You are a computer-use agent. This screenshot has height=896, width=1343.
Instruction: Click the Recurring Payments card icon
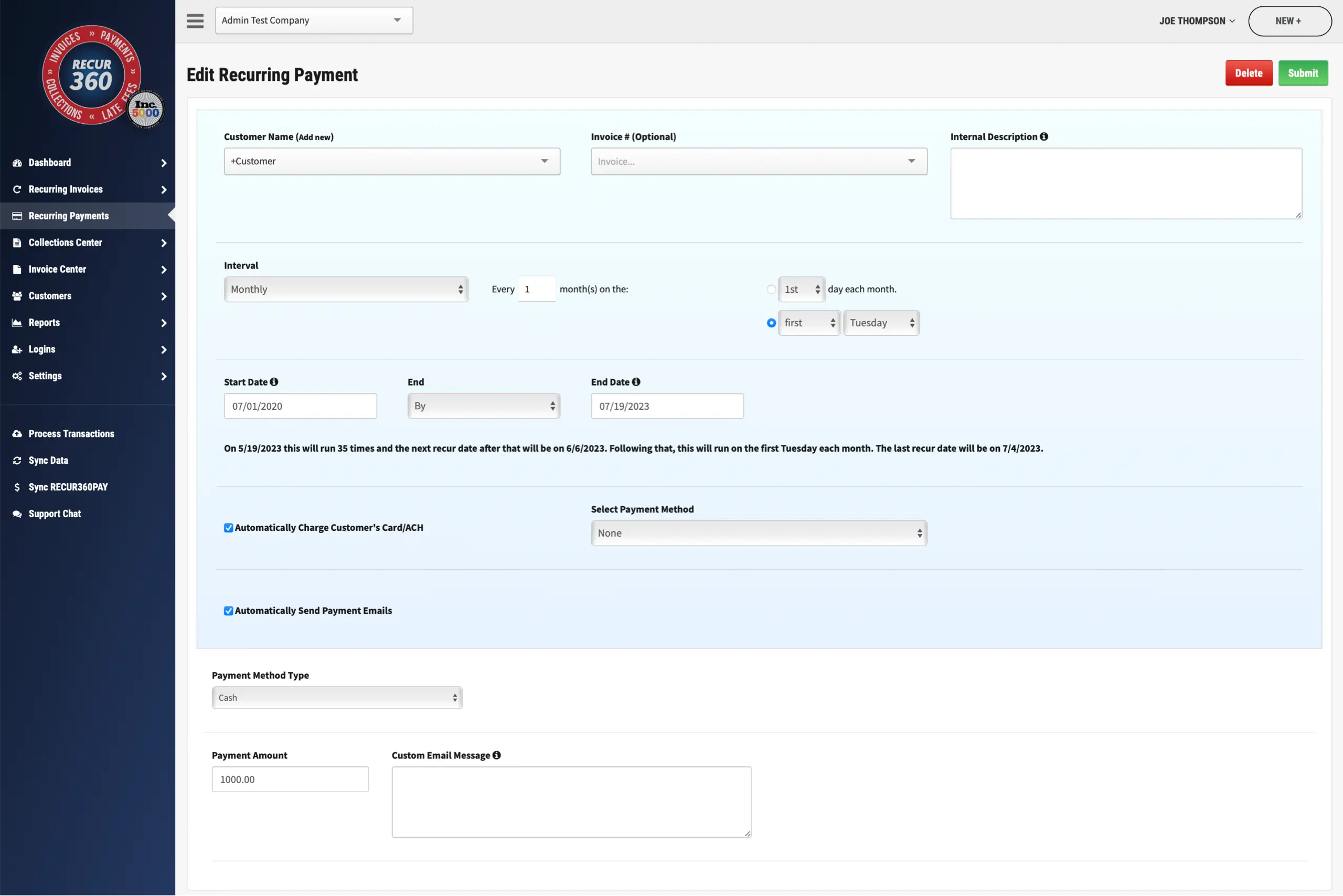tap(17, 216)
